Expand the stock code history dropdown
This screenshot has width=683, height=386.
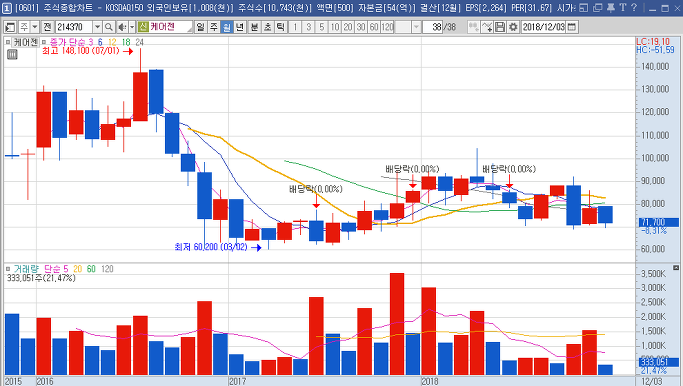(x=98, y=27)
